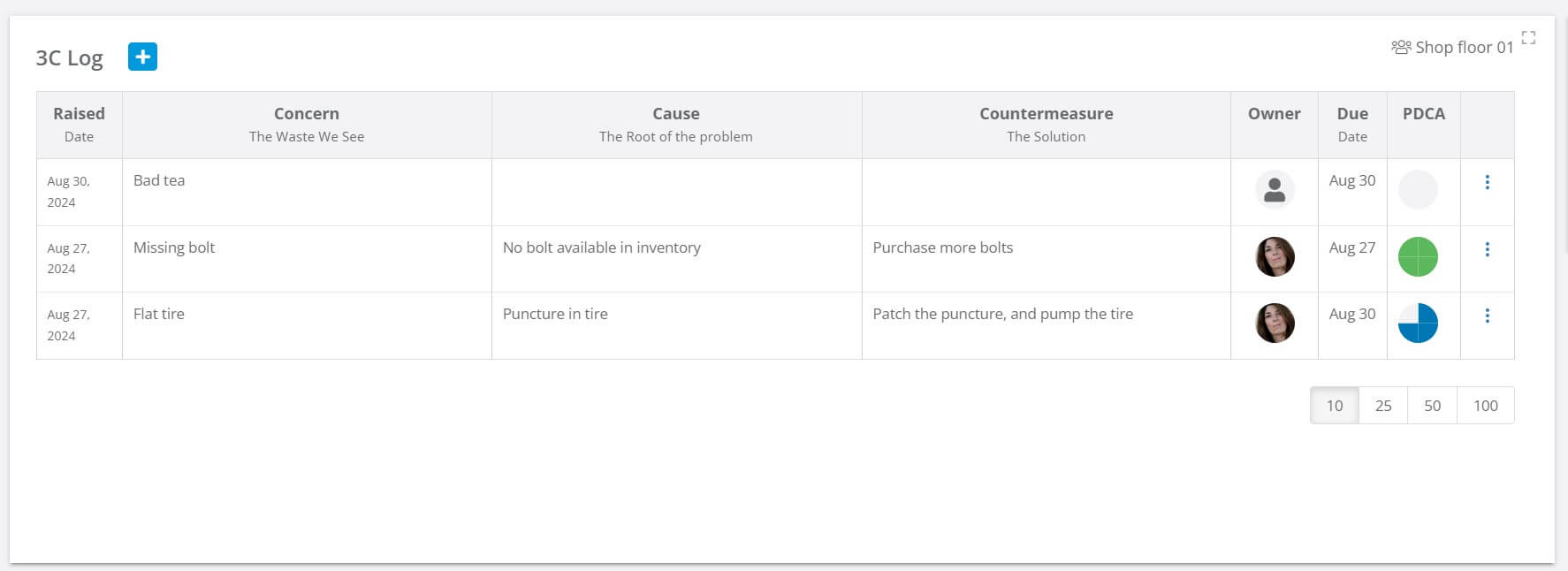Select page size 25

pyautogui.click(x=1383, y=405)
